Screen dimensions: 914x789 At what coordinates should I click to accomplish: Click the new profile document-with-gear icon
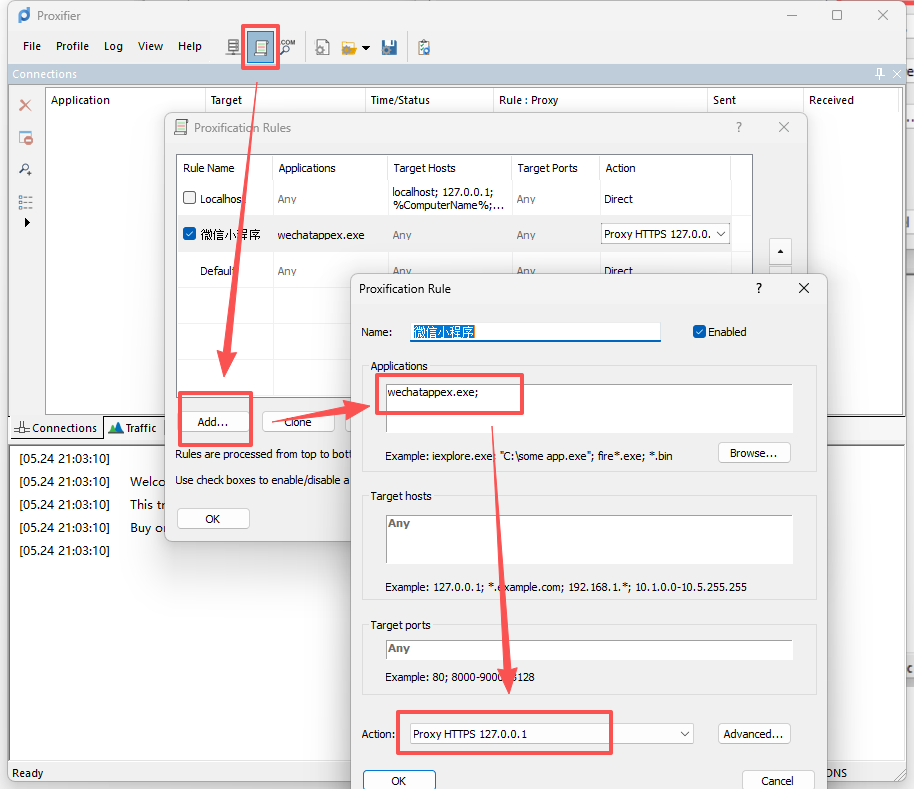point(322,47)
